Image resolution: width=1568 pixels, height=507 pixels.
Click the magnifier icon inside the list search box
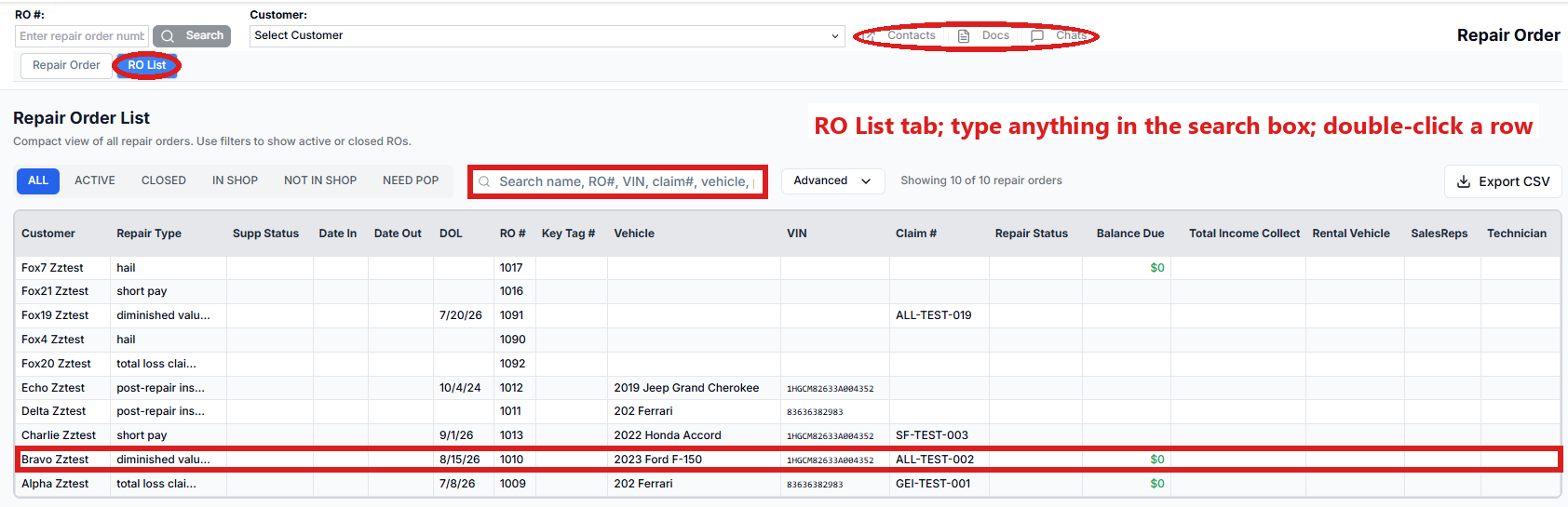pos(484,181)
